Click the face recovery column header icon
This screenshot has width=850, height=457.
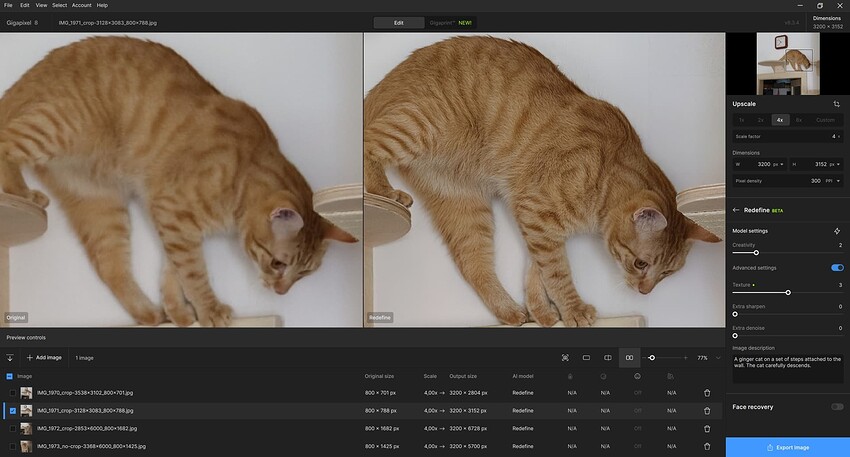[638, 376]
